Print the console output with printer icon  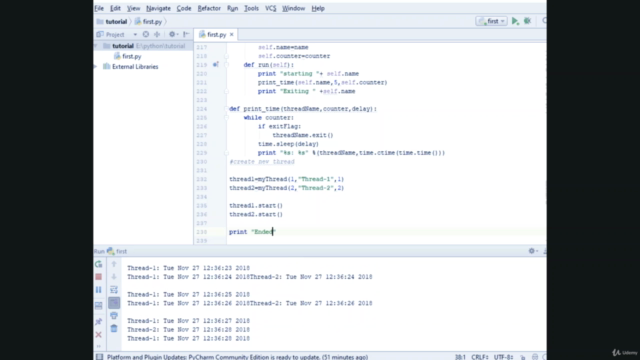[114, 316]
